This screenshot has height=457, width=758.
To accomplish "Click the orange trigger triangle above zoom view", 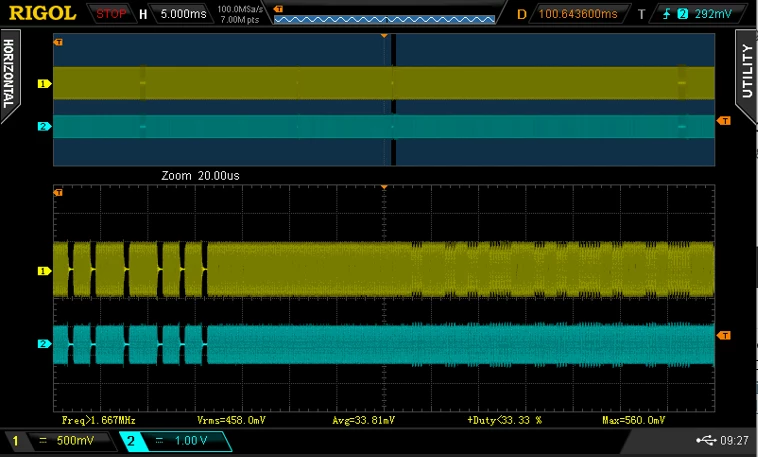I will [x=384, y=187].
